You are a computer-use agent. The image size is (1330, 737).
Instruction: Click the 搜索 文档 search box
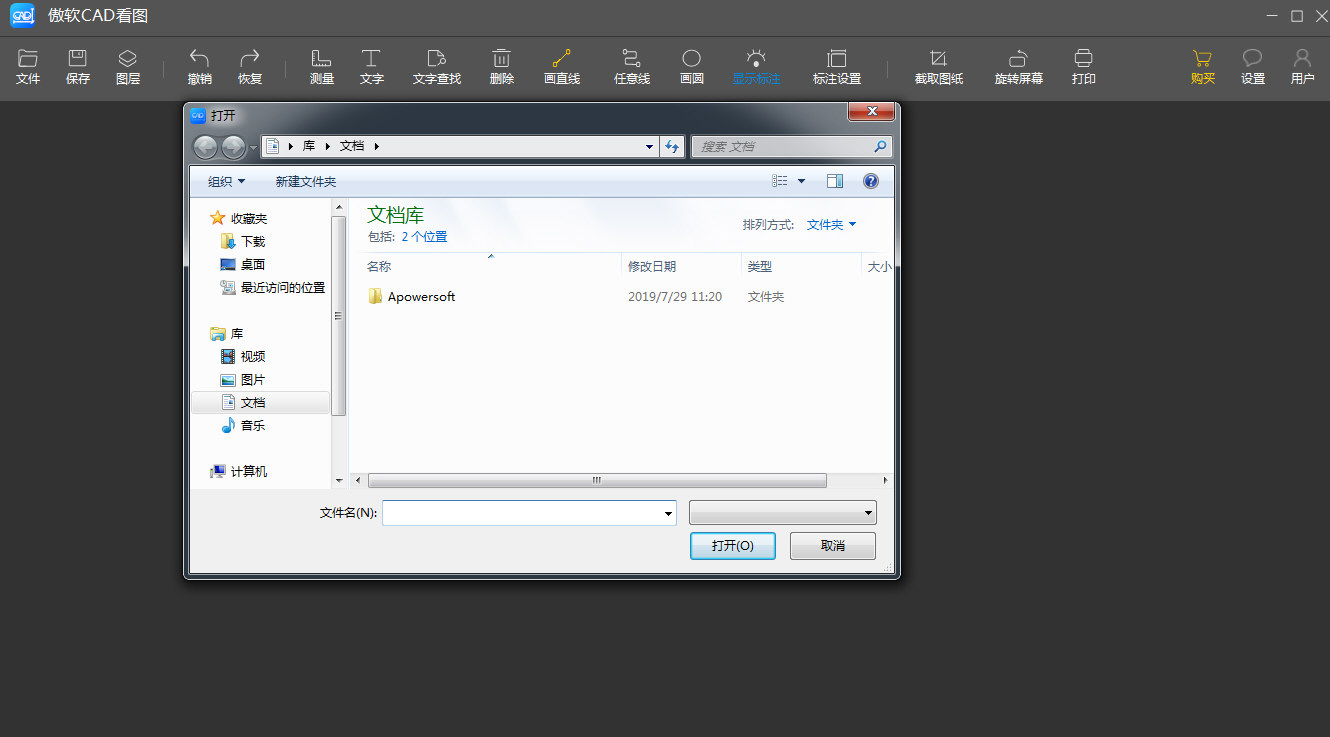(x=781, y=146)
